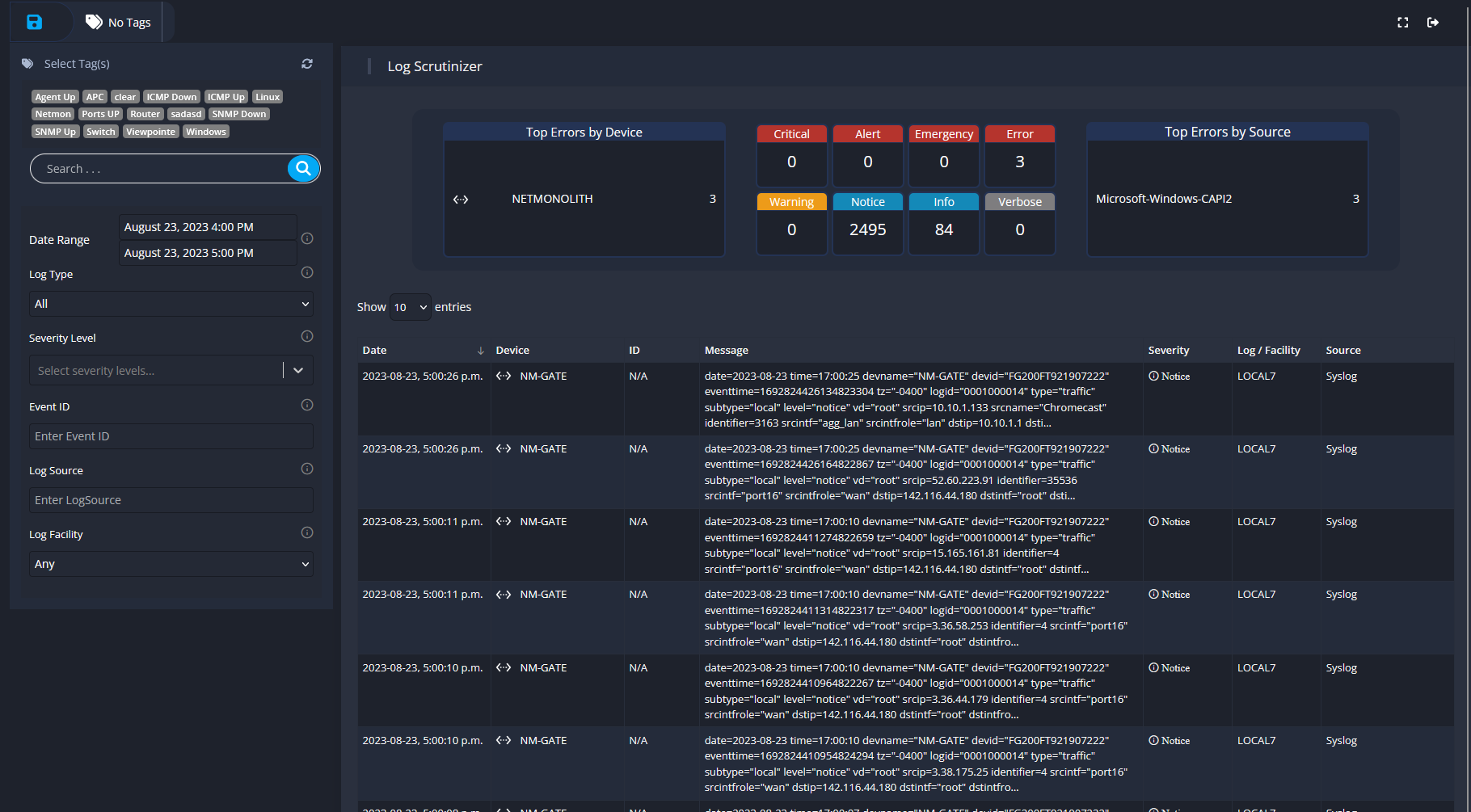Click Notice icon in srcip=52.60.223.91 row
The width and height of the screenshot is (1471, 812).
tap(1153, 448)
